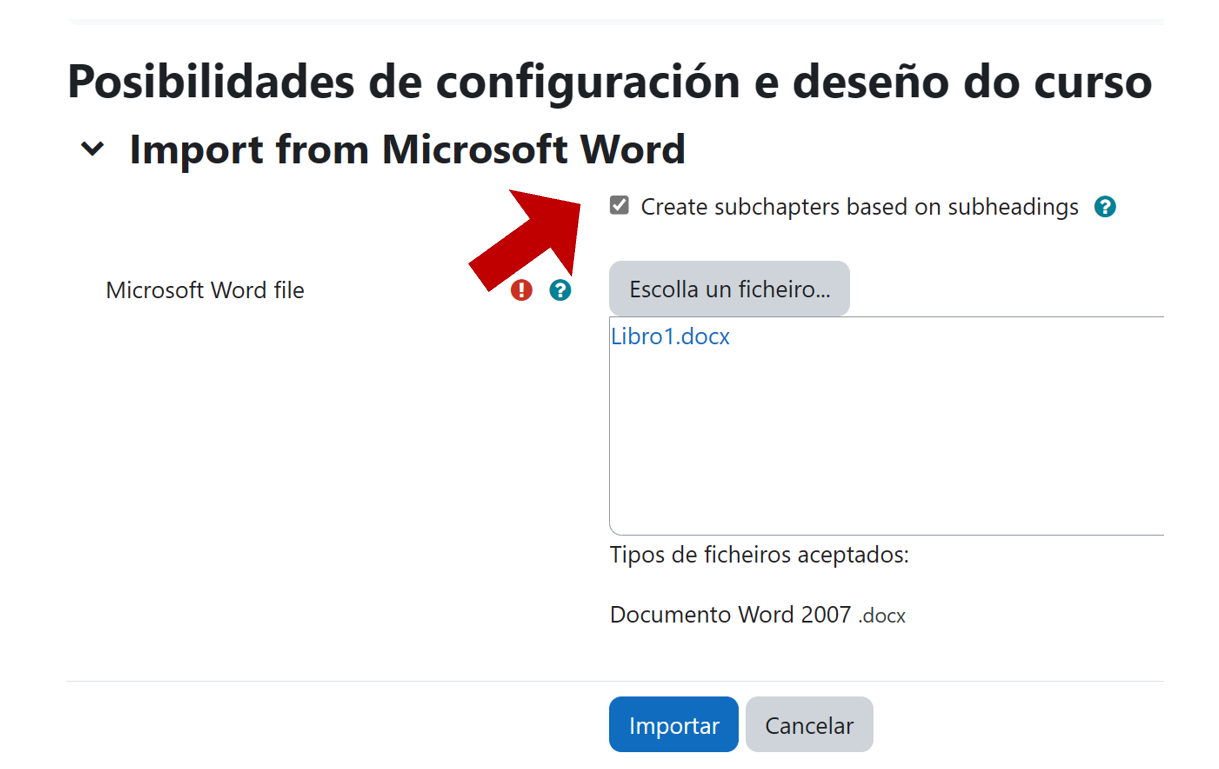This screenshot has height=769, width=1219.
Task: Open the Libro1.docx file link
Action: (x=670, y=337)
